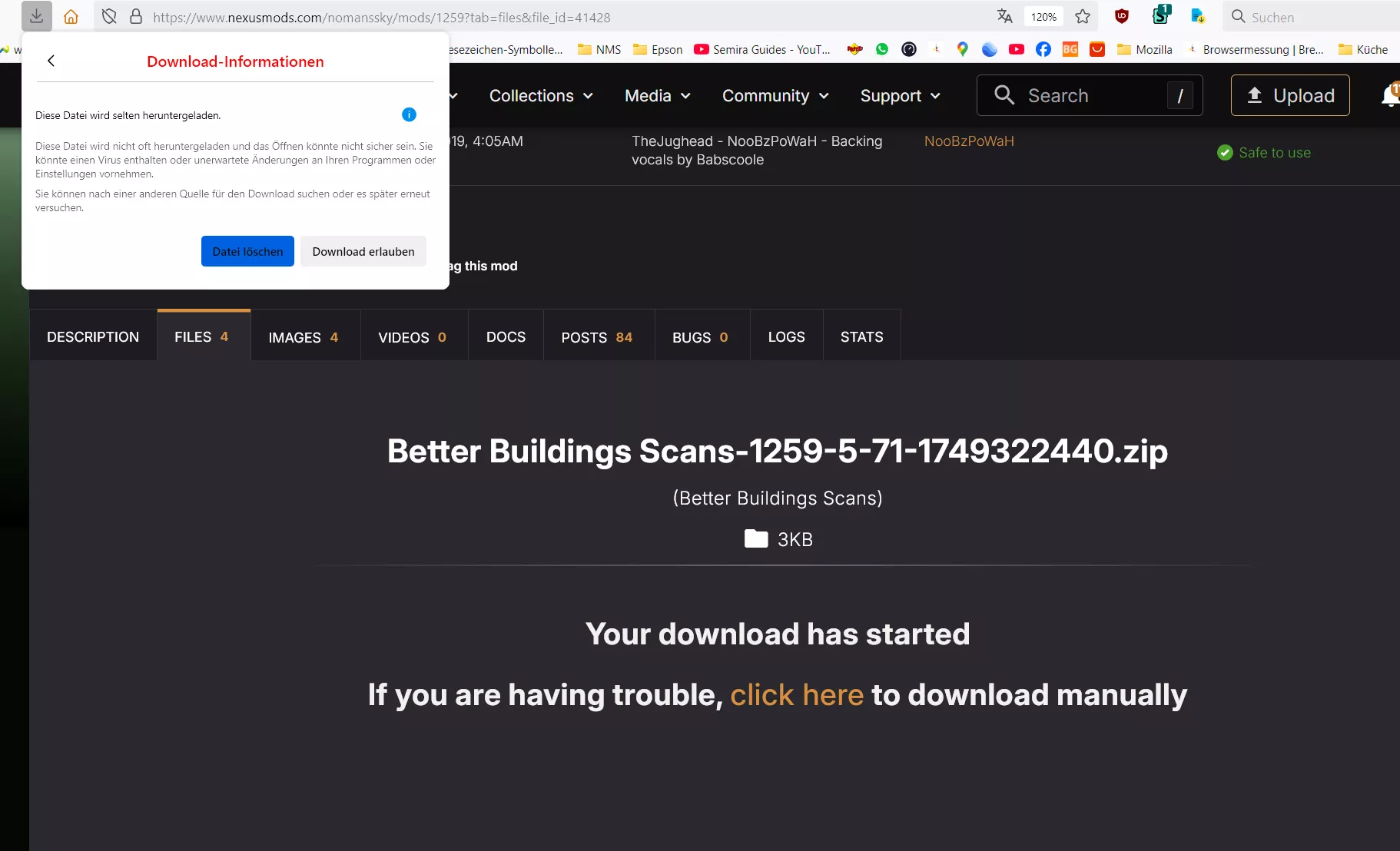This screenshot has width=1400, height=851.
Task: Click the Download erlauben button
Action: (363, 251)
